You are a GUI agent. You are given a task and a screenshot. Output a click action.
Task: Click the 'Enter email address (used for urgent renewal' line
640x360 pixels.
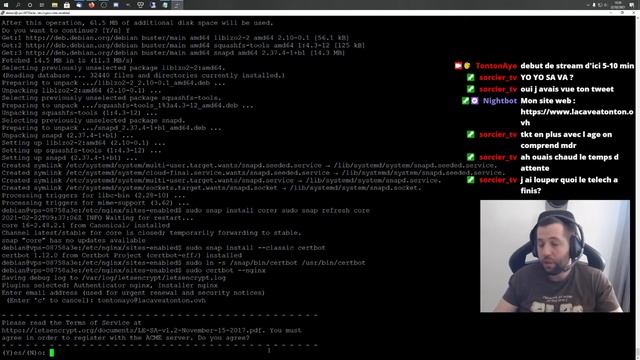pyautogui.click(x=133, y=293)
